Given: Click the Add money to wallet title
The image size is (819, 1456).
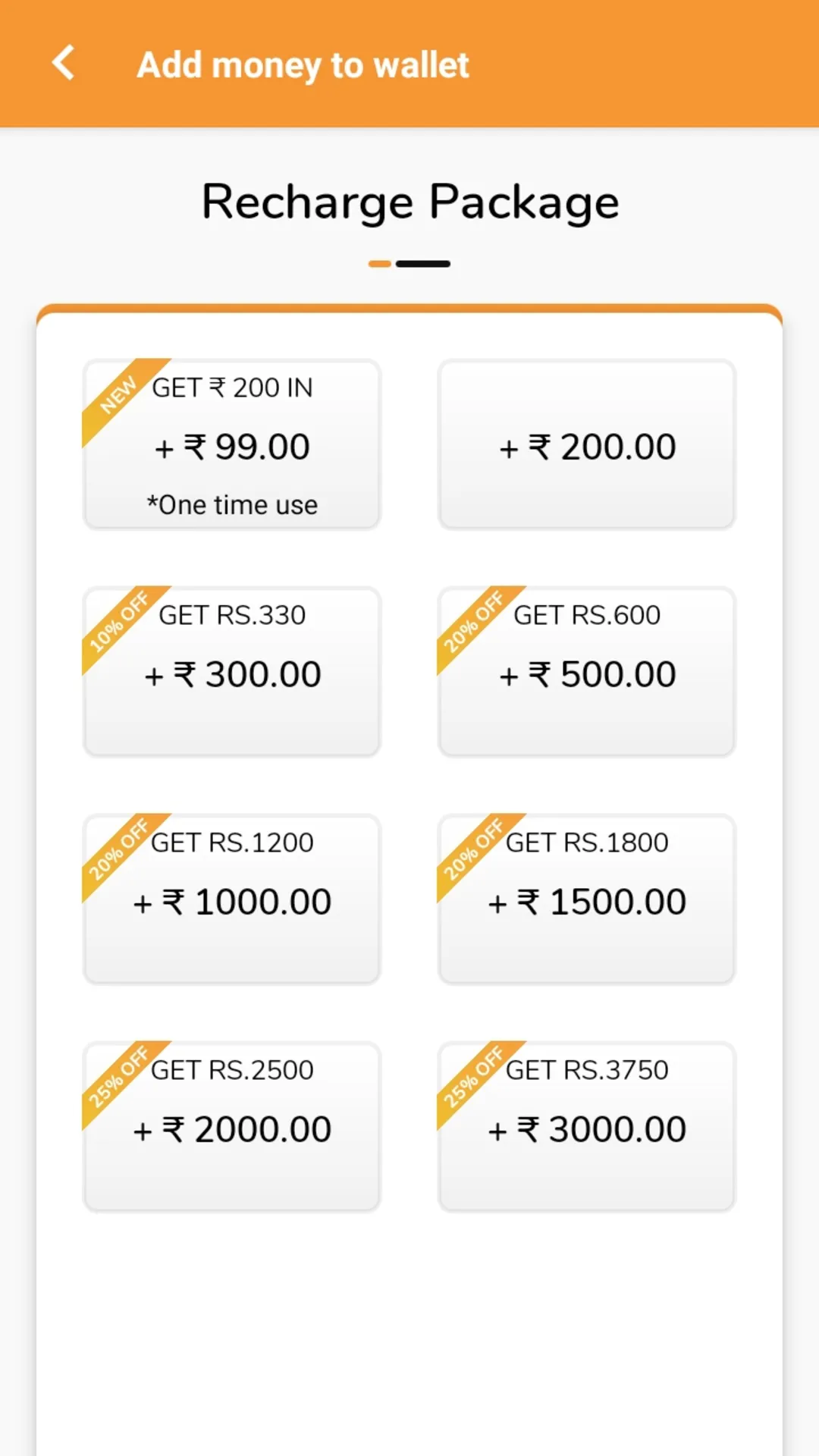Looking at the screenshot, I should (x=303, y=65).
